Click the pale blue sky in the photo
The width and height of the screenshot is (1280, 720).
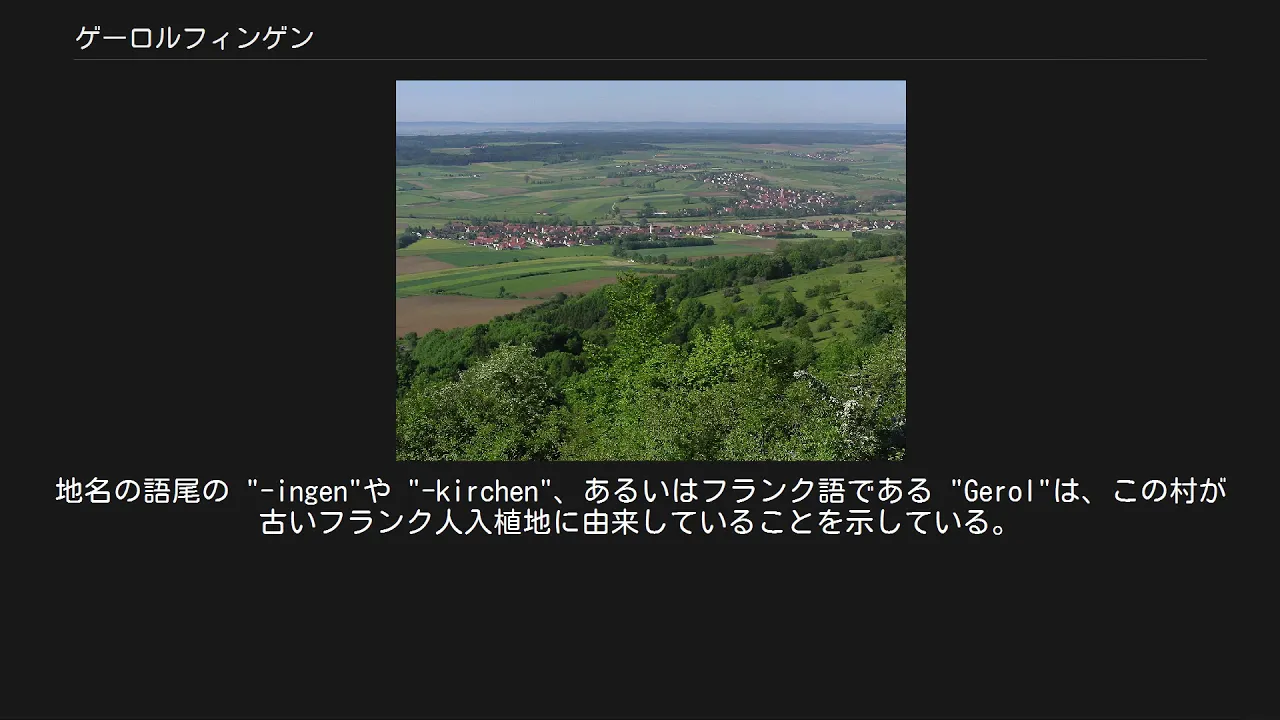651,100
